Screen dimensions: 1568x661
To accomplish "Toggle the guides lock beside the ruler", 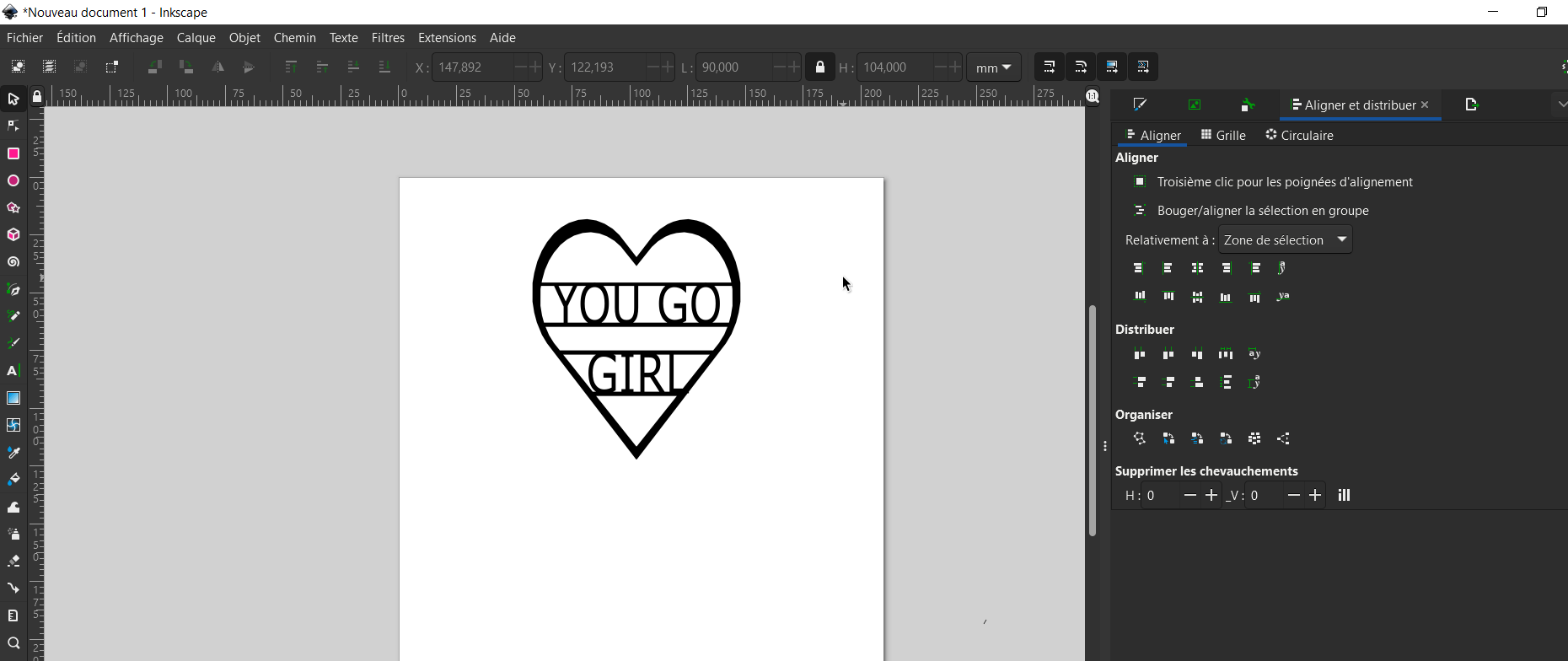I will point(37,97).
